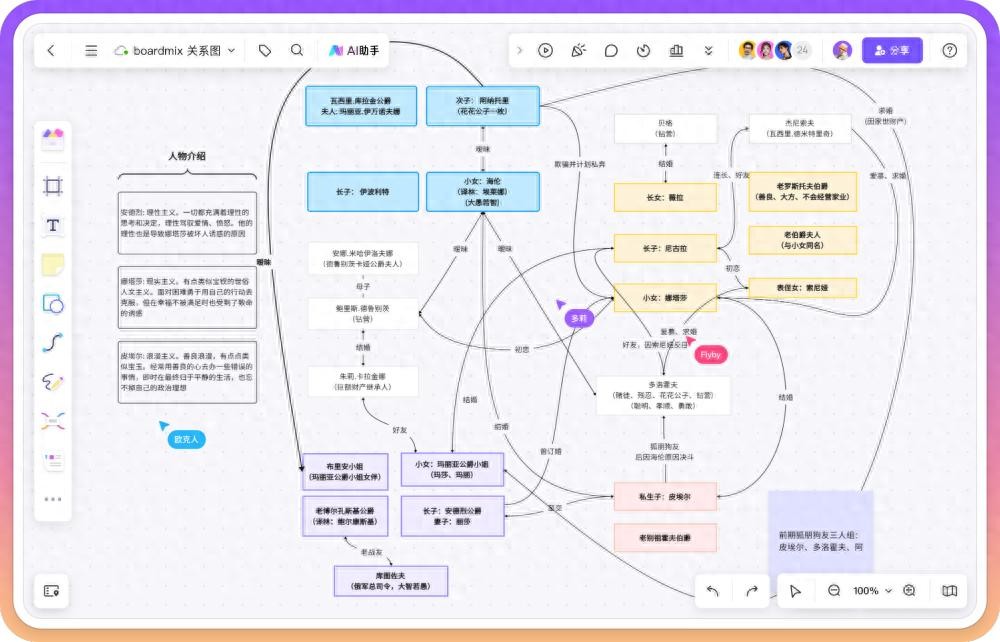1000x642 pixels.
Task: Select the Frame tool in left sidebar
Action: 53,186
